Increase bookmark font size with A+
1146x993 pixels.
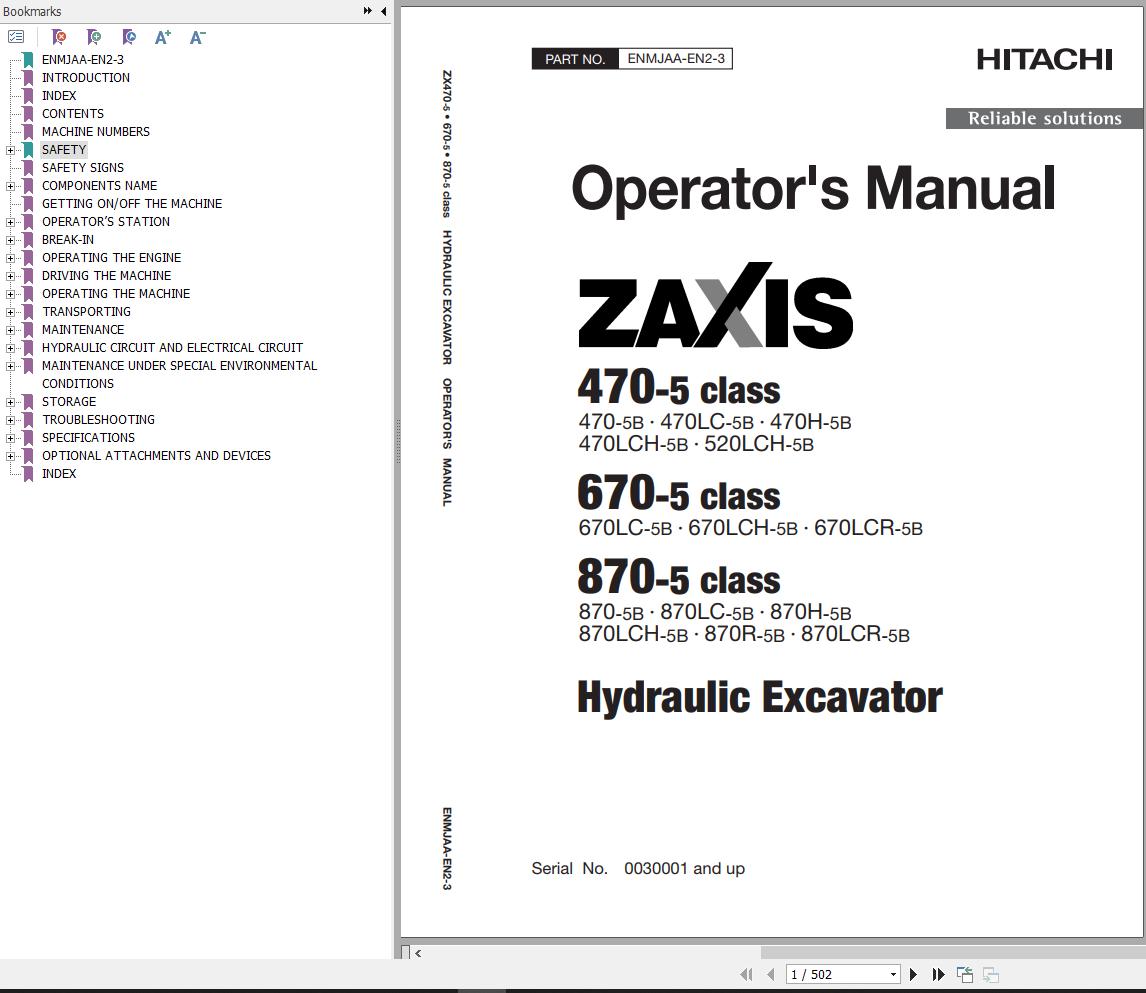163,37
